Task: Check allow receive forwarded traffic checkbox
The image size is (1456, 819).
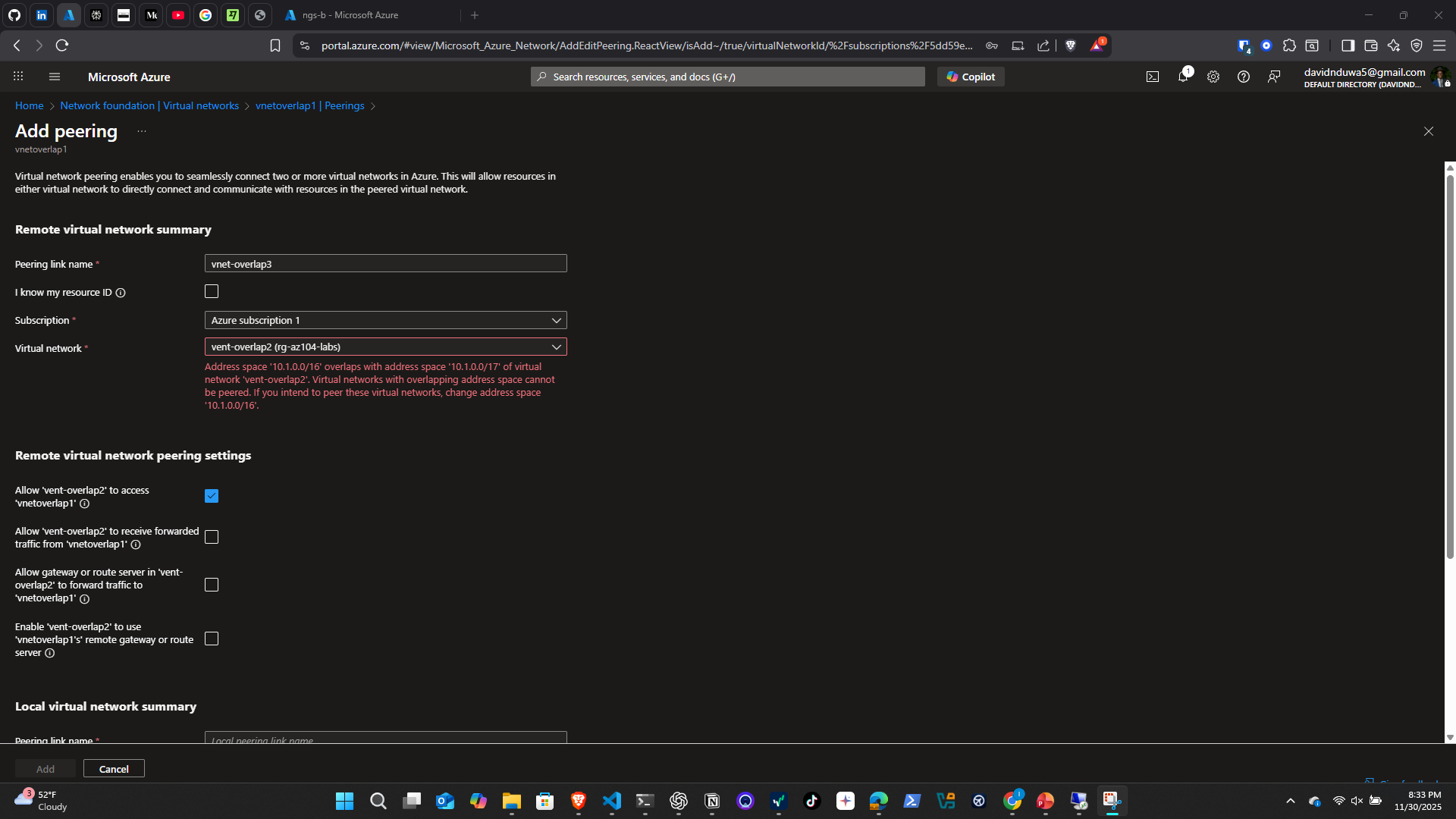Action: click(x=212, y=537)
